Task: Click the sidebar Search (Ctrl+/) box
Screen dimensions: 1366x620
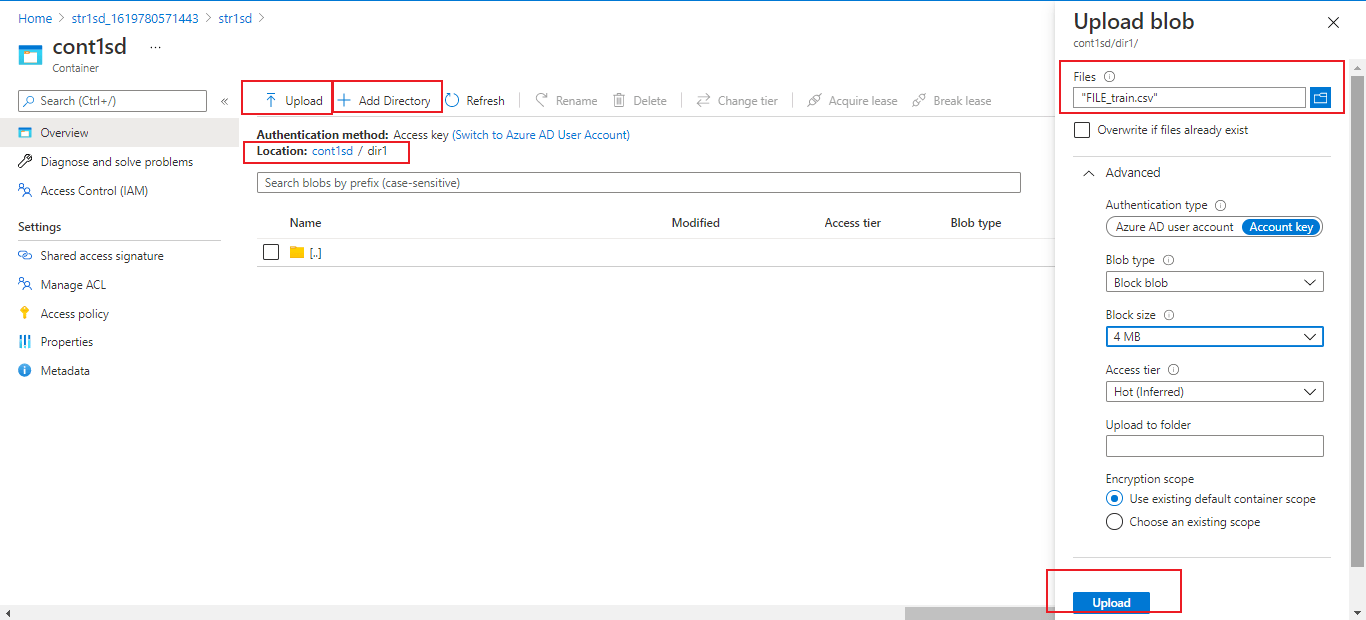Action: click(113, 101)
